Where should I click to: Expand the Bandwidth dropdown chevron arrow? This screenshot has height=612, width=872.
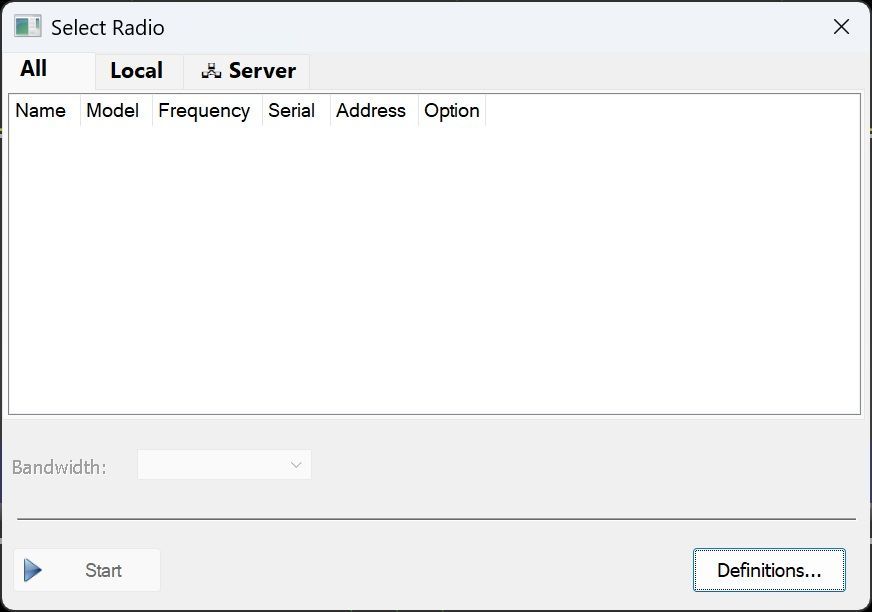point(296,465)
